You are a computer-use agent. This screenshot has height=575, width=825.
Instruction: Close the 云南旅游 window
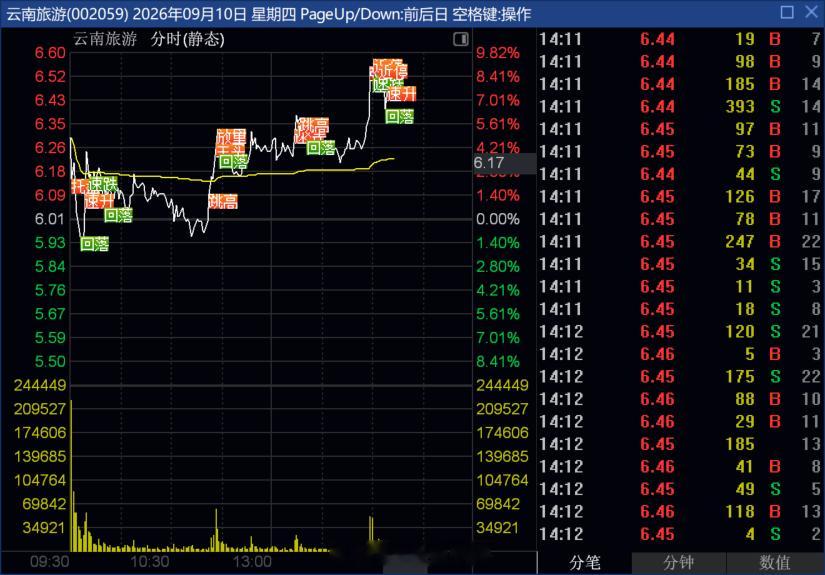[x=811, y=12]
